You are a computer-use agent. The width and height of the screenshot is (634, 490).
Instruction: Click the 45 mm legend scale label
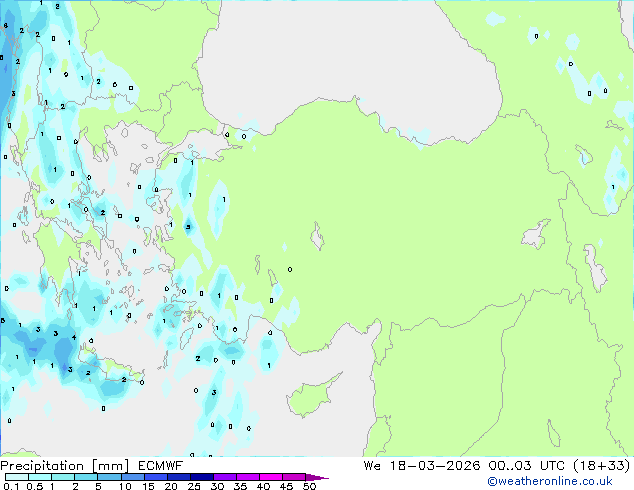[287, 487]
